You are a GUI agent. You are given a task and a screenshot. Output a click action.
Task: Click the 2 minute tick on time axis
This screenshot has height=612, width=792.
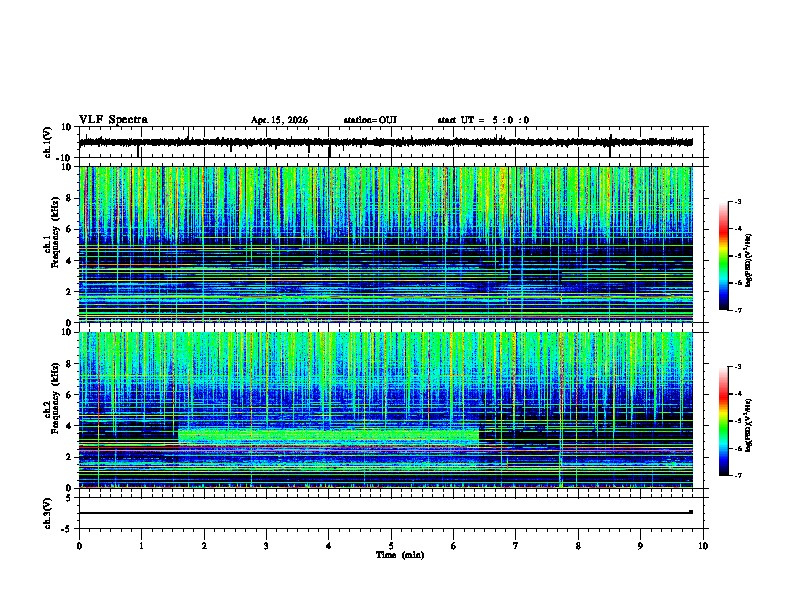point(204,546)
